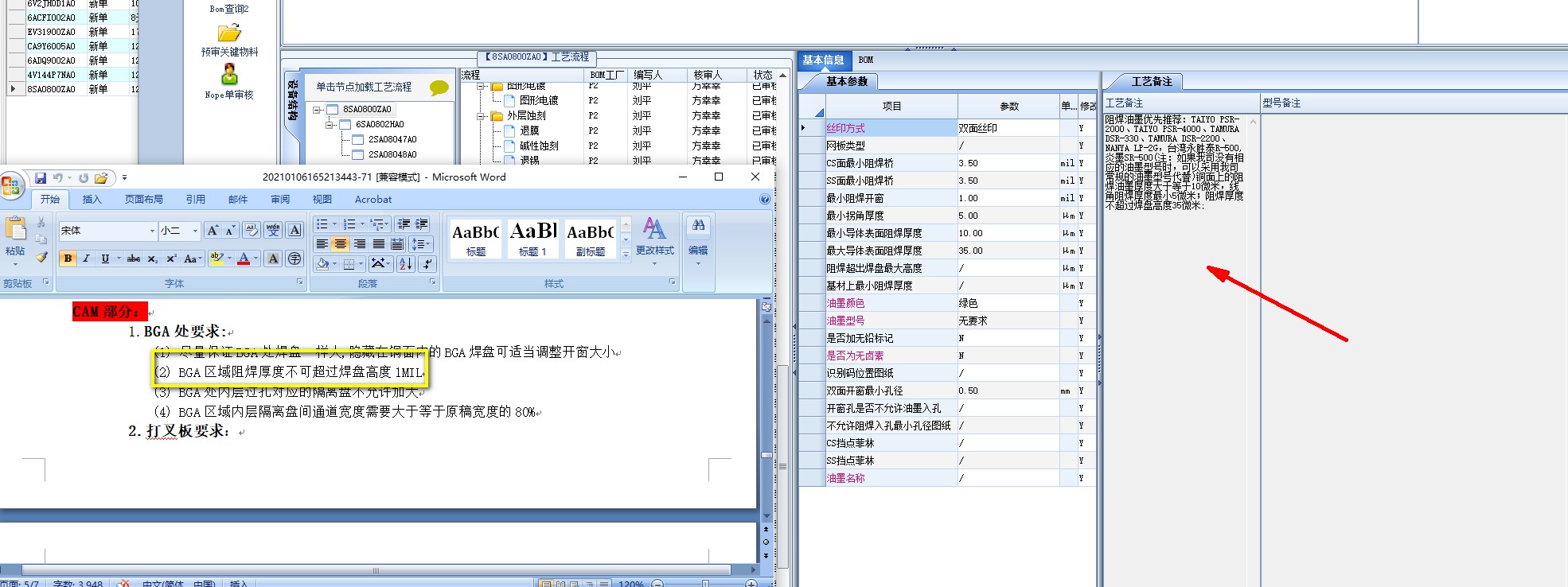Switch to BOM tab in info panel
Screen dimensions: 1568x587
coord(866,60)
